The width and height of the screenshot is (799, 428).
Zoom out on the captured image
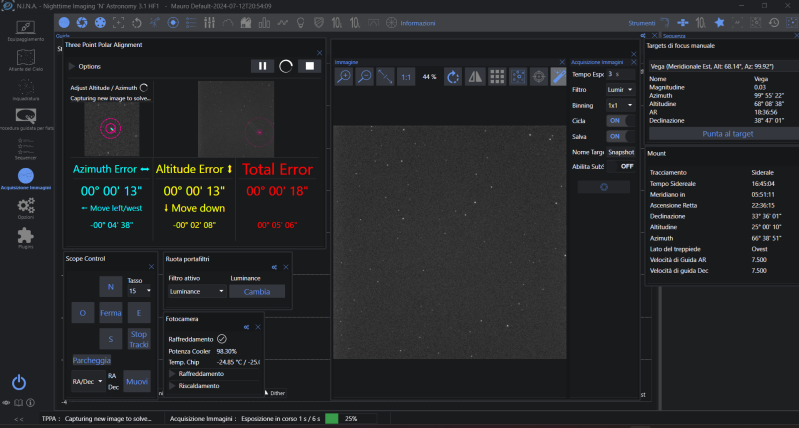(x=364, y=76)
